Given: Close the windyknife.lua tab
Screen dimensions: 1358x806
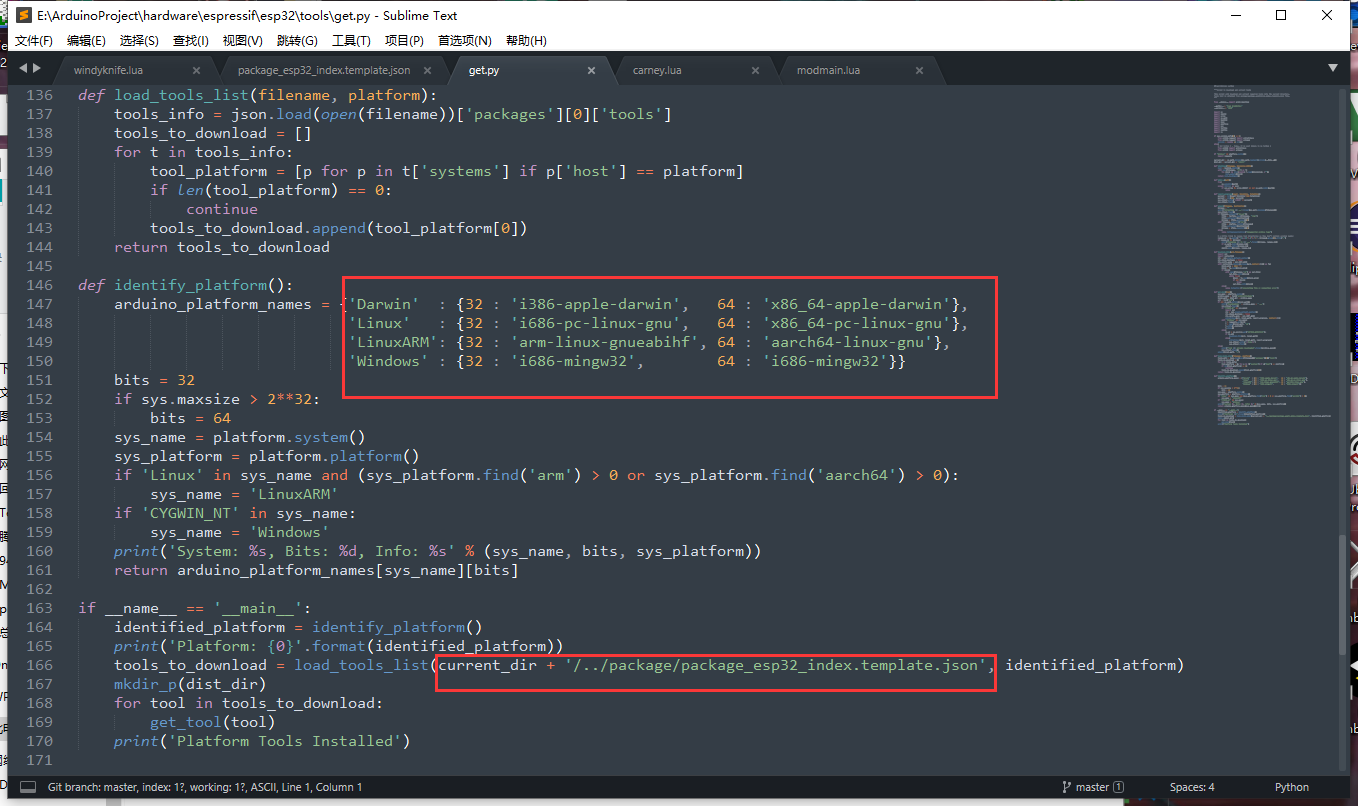Looking at the screenshot, I should click(197, 70).
